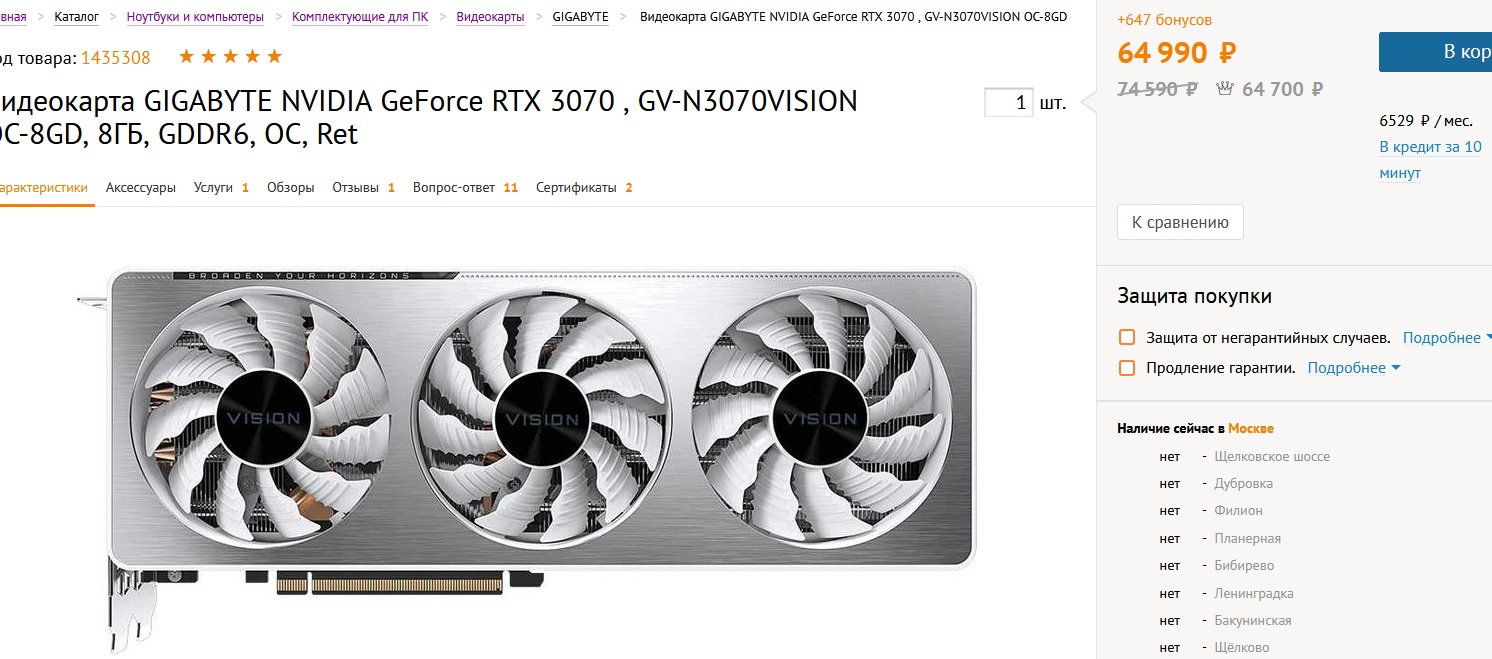Click the В корзину button
This screenshot has height=659, width=1492.
click(1435, 52)
